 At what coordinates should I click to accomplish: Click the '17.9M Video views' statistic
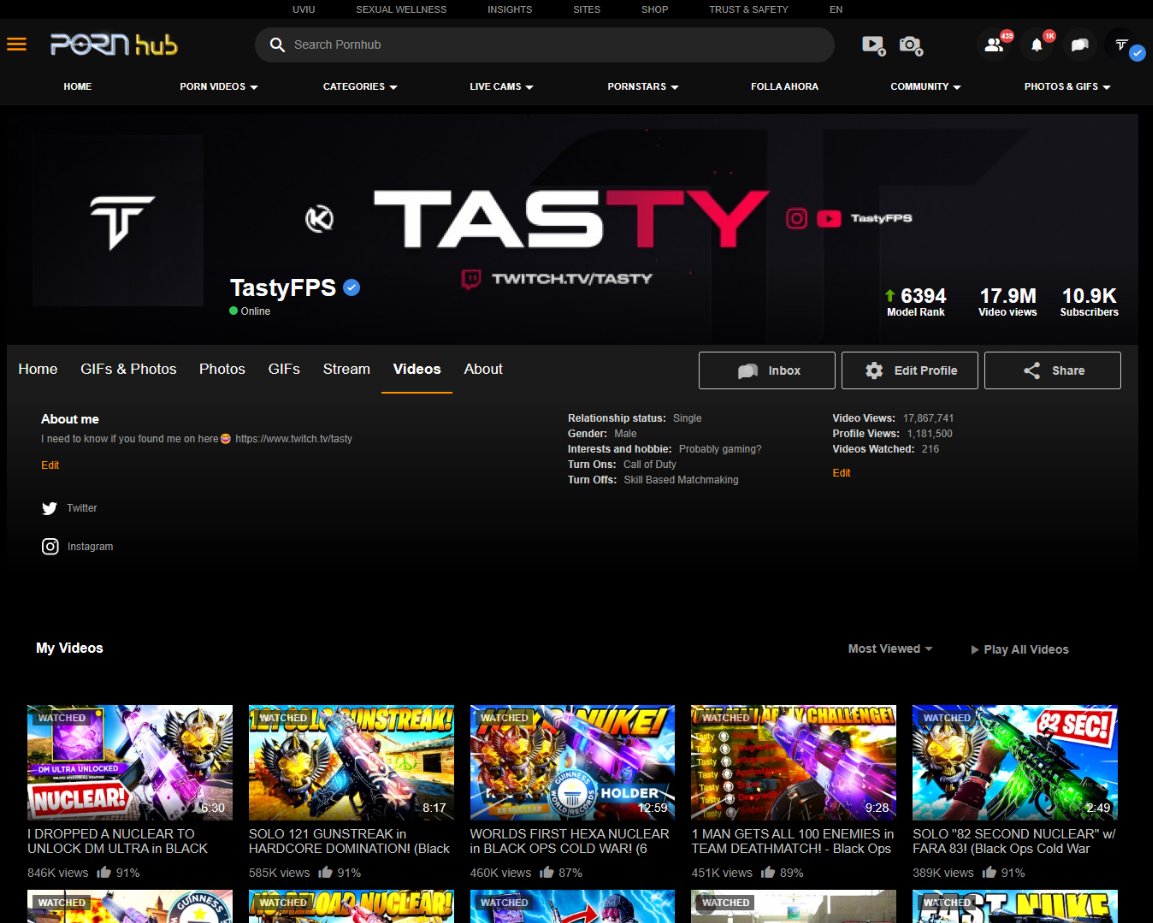1007,302
